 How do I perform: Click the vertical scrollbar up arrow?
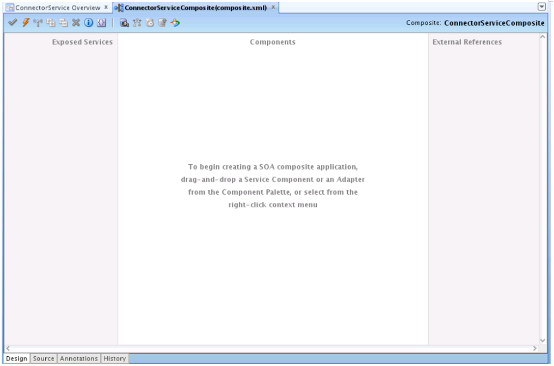pos(543,37)
